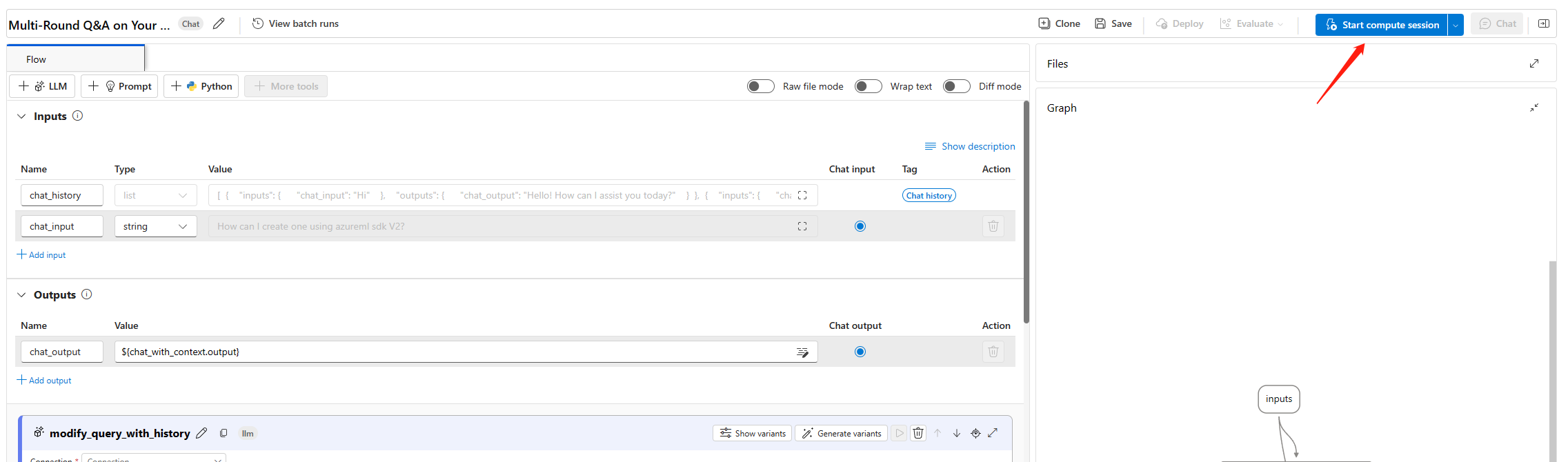Open the Evaluate dropdown
The image size is (1568, 462).
click(1251, 23)
